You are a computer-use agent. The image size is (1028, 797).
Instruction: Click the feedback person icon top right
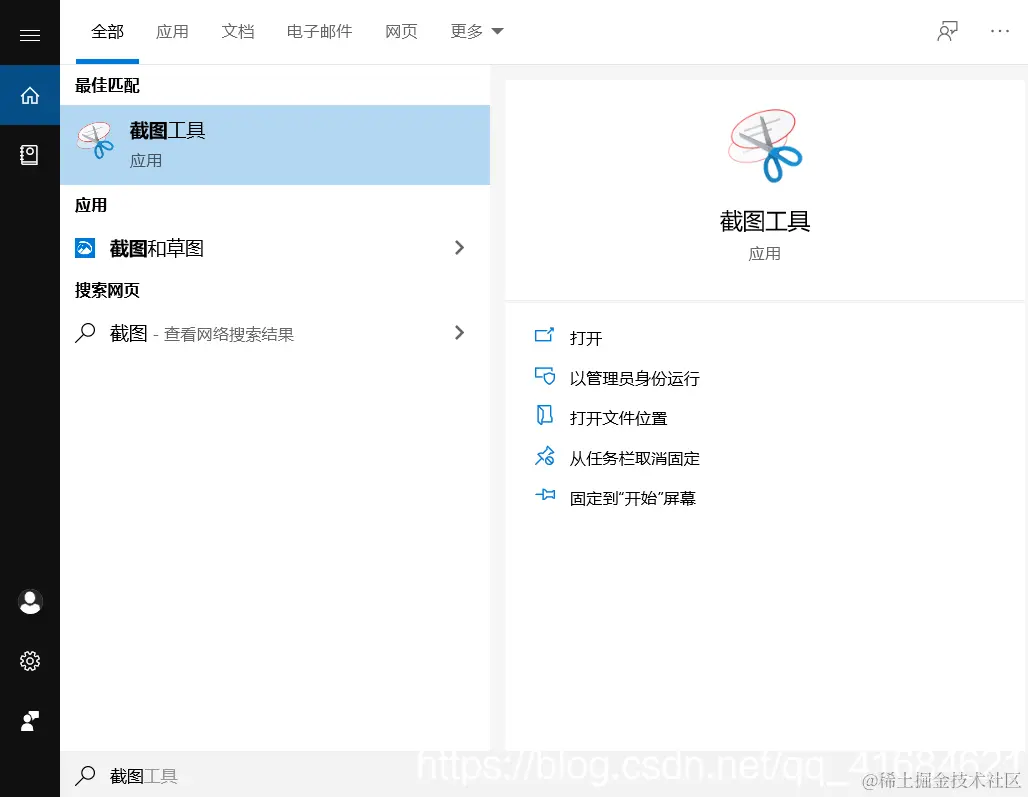[x=946, y=31]
